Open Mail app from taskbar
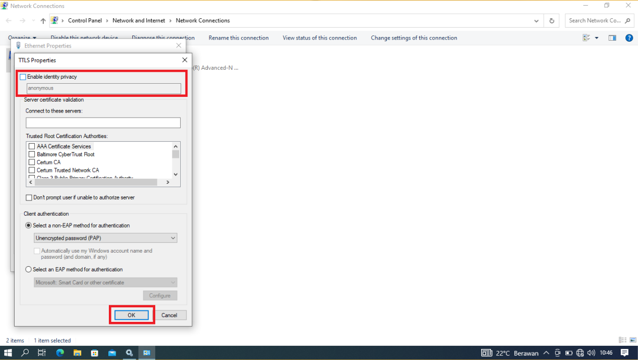The height and width of the screenshot is (360, 638). 112,353
